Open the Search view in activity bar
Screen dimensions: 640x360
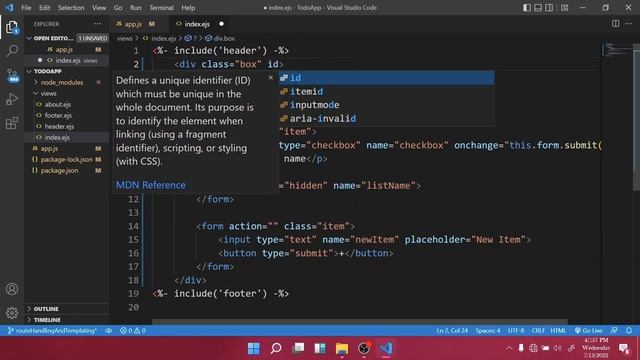pos(12,51)
